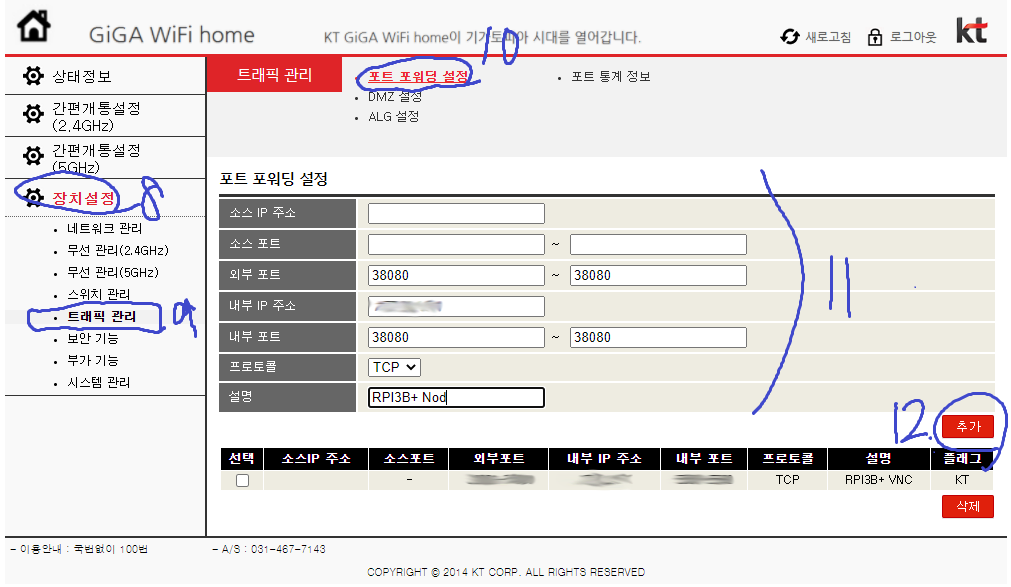The image size is (1011, 587).
Task: Focus the 외부 포트 start field
Action: (x=456, y=275)
